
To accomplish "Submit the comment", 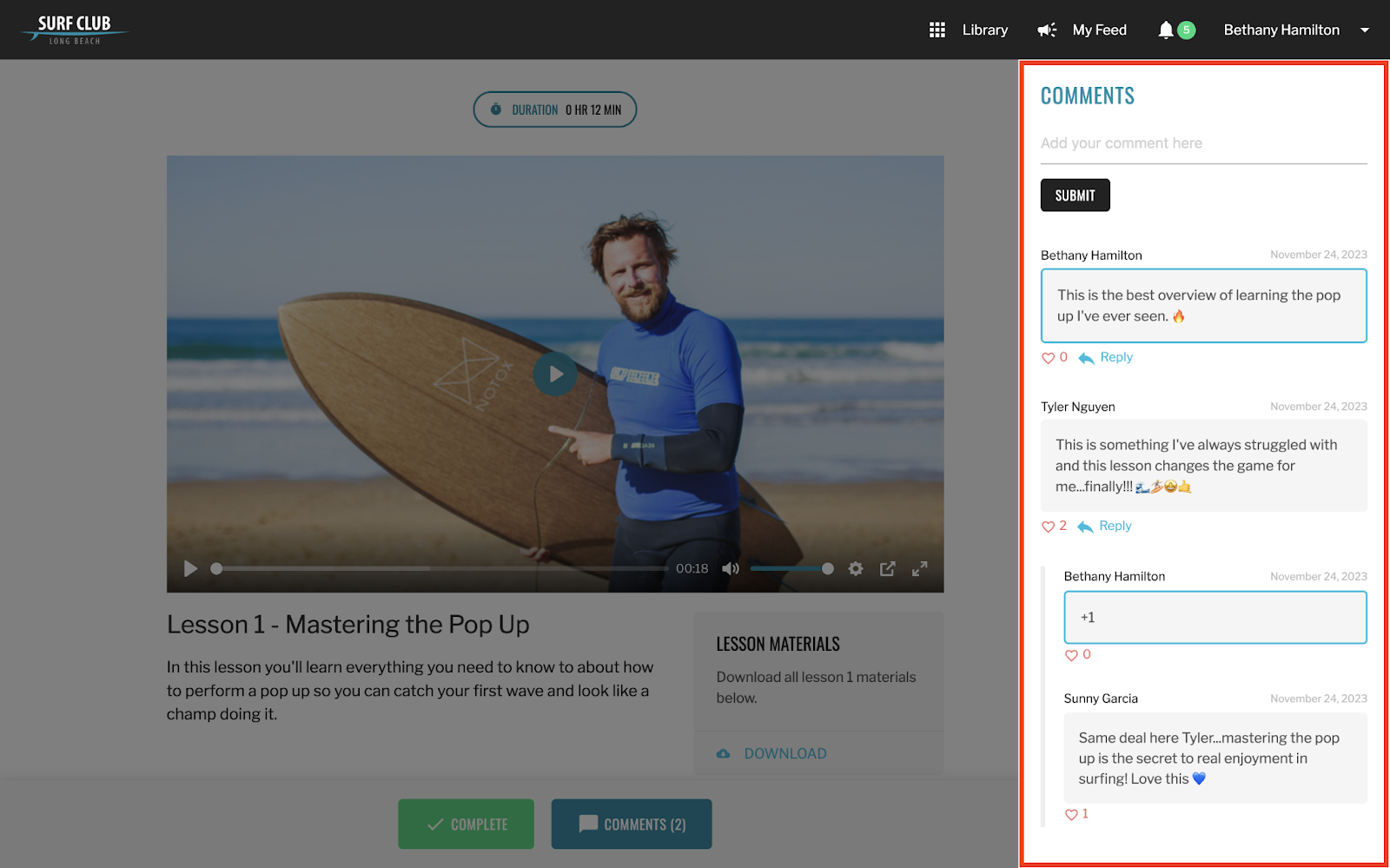I will click(1076, 195).
